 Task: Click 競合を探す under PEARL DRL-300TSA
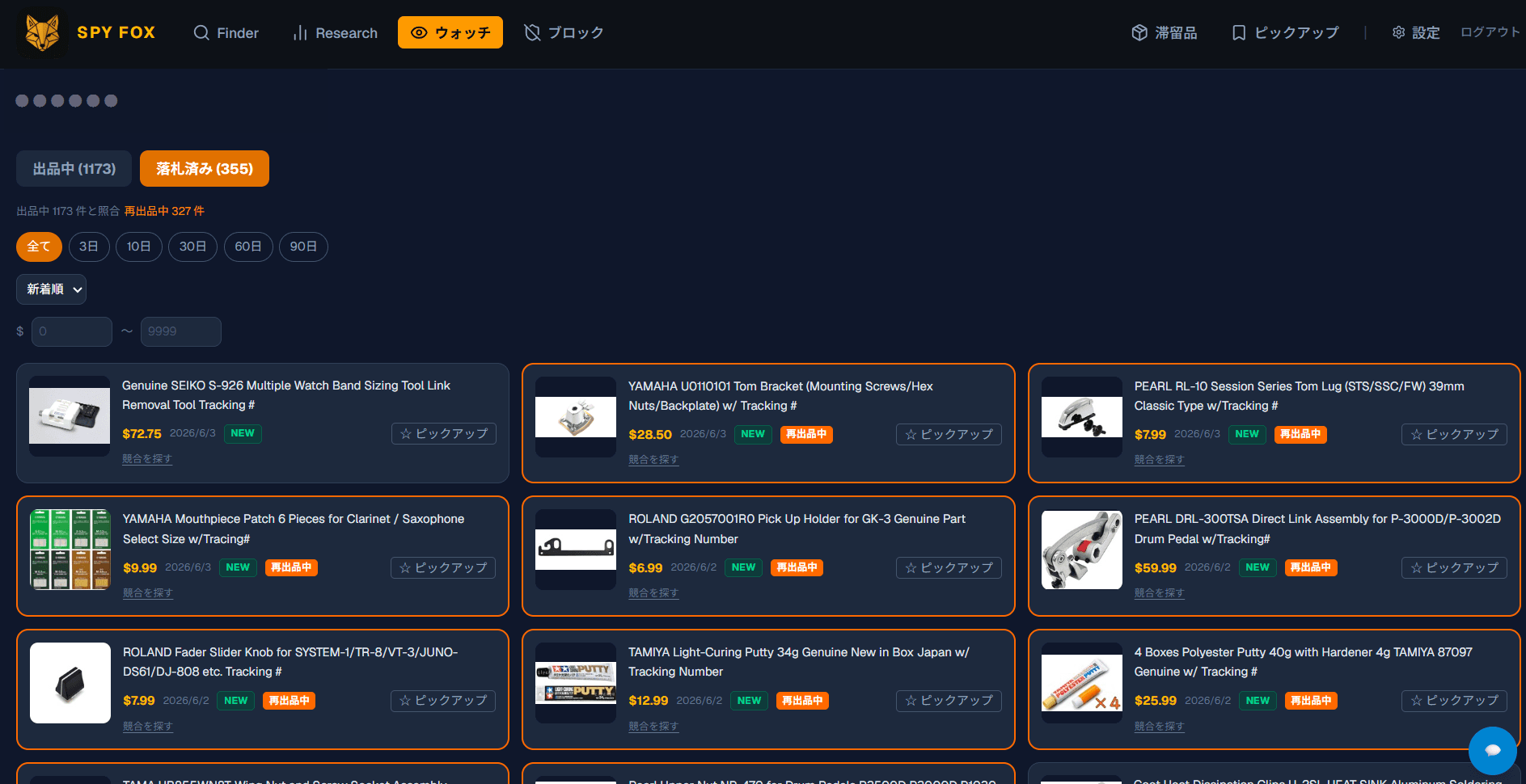click(1159, 593)
